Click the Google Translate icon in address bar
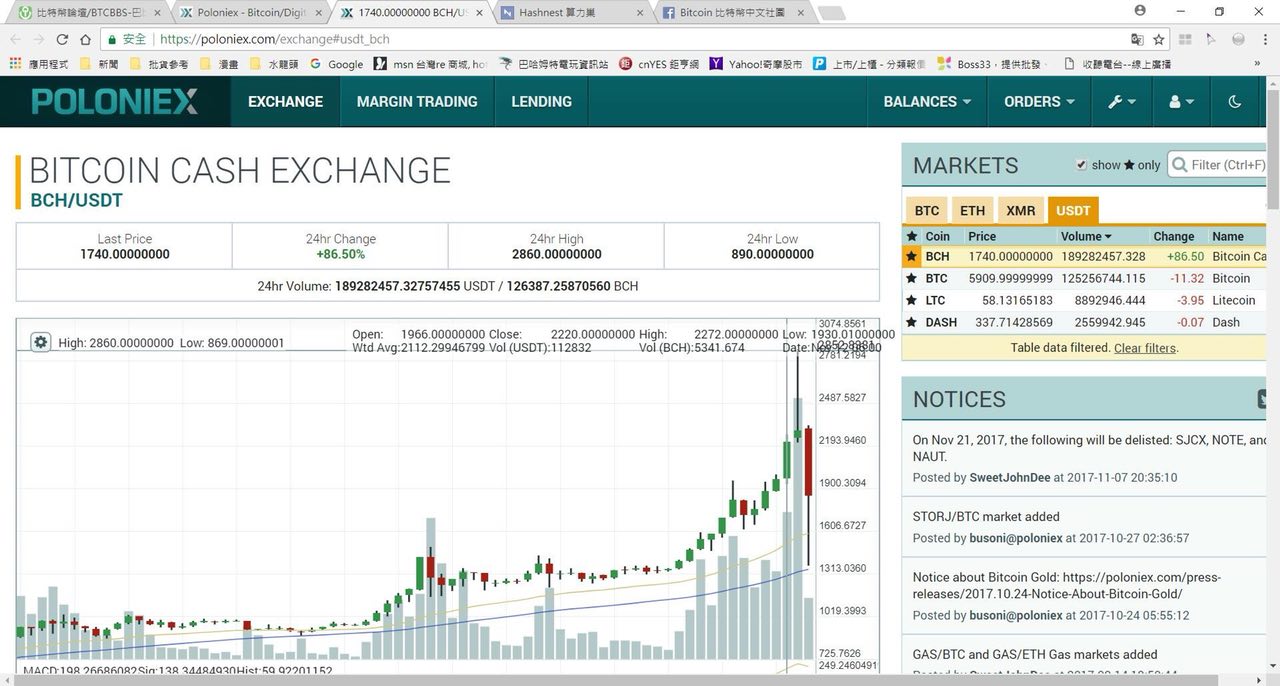 [1137, 39]
